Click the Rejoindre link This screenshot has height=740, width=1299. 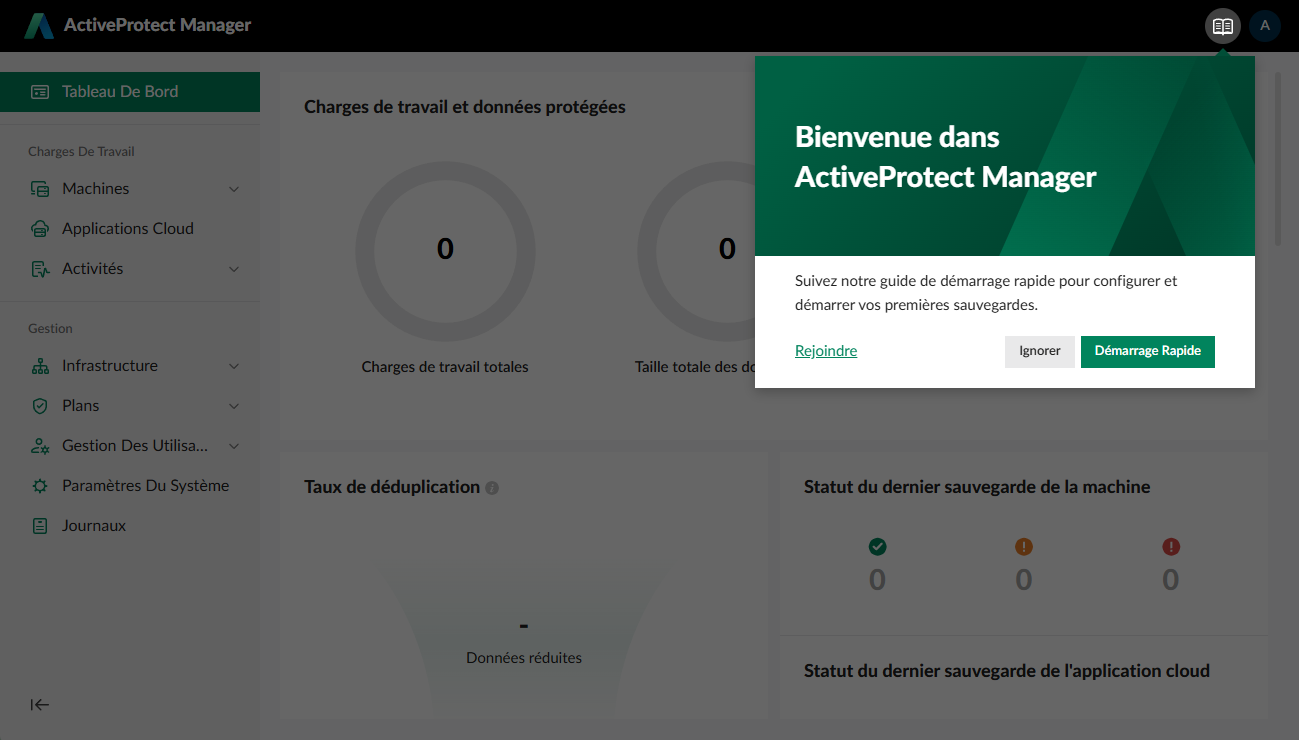click(825, 350)
